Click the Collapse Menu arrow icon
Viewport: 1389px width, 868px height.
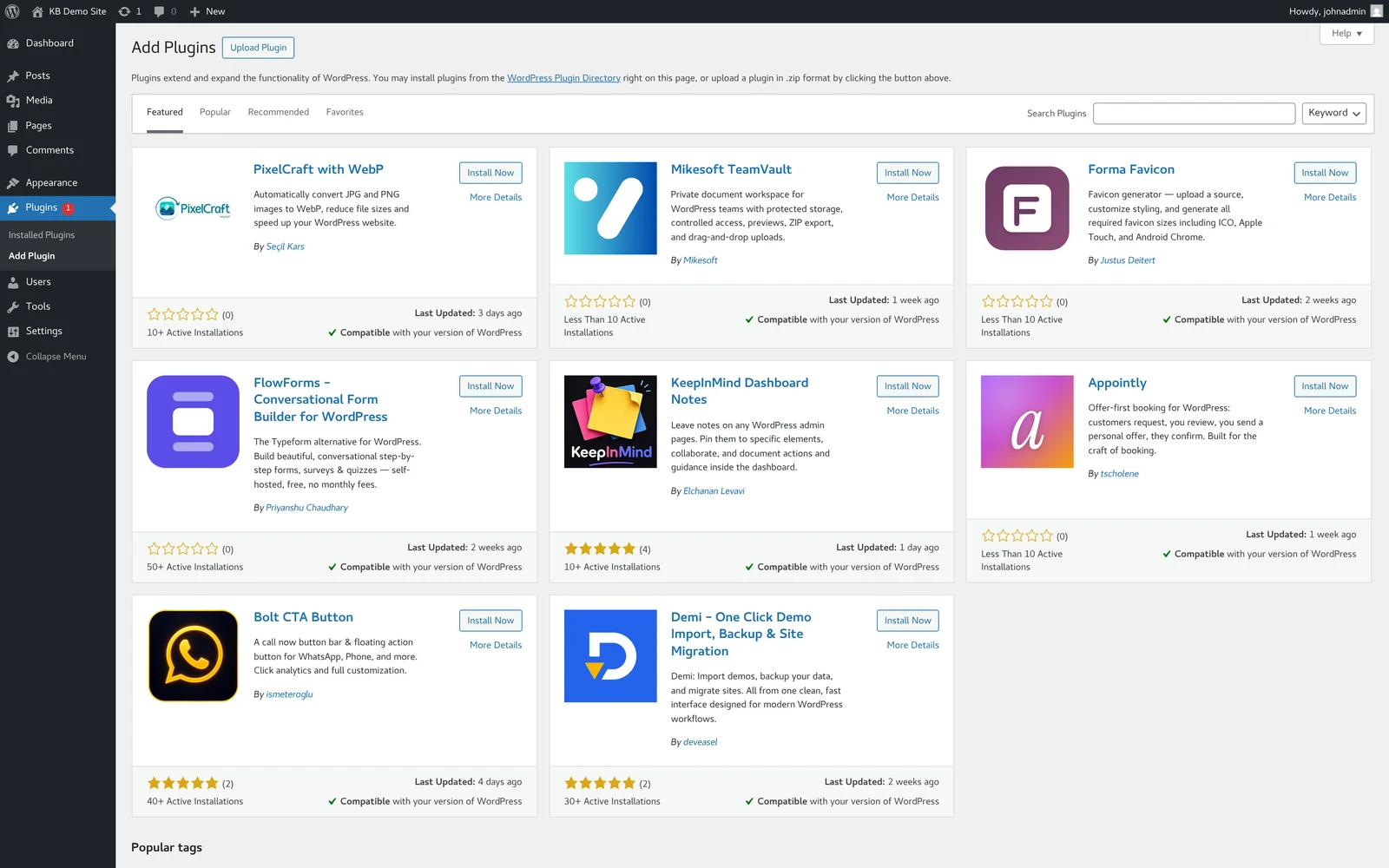pyautogui.click(x=13, y=357)
